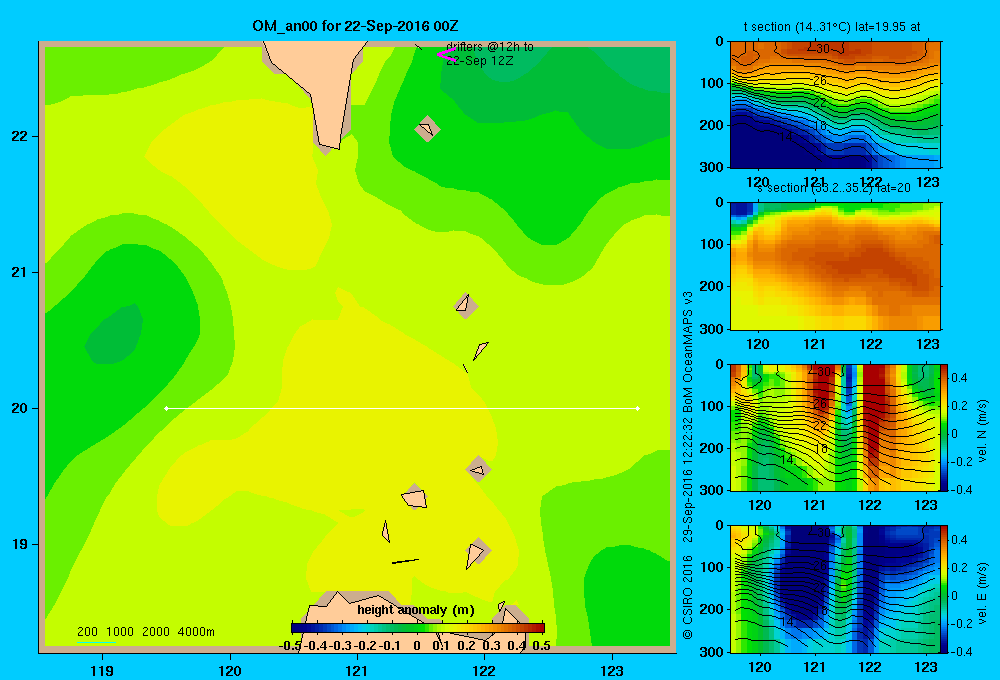Open the salinity section thumbnail plot

[x=835, y=266]
